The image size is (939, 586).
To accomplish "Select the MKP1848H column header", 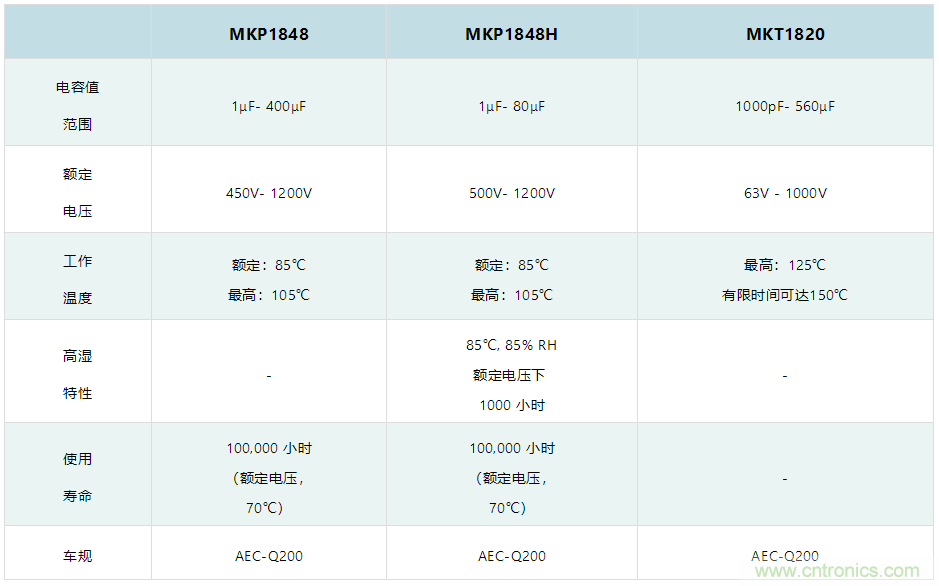I will coord(511,34).
